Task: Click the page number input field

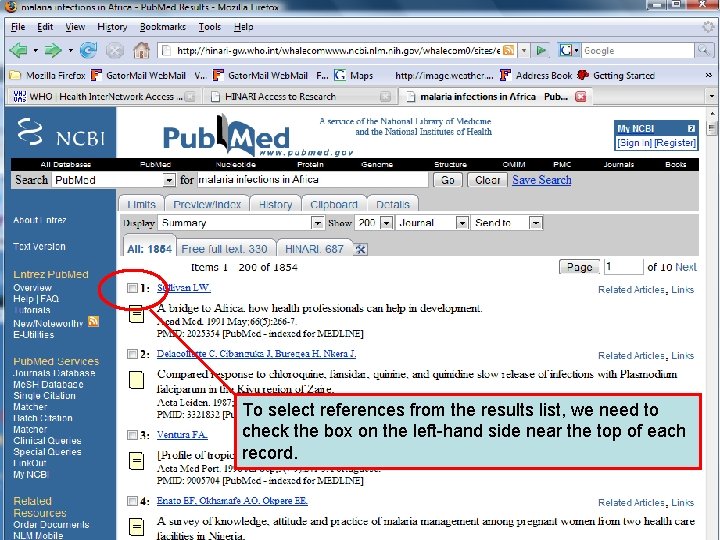Action: (x=623, y=267)
